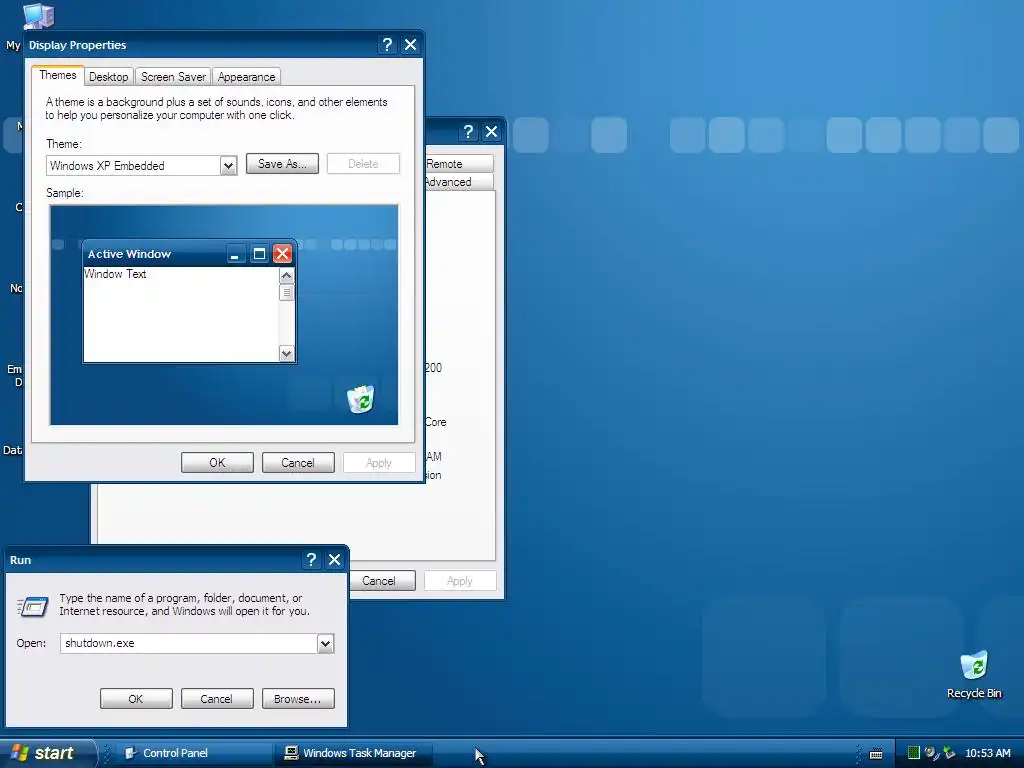Click the Run dialog program icon

pyautogui.click(x=33, y=607)
